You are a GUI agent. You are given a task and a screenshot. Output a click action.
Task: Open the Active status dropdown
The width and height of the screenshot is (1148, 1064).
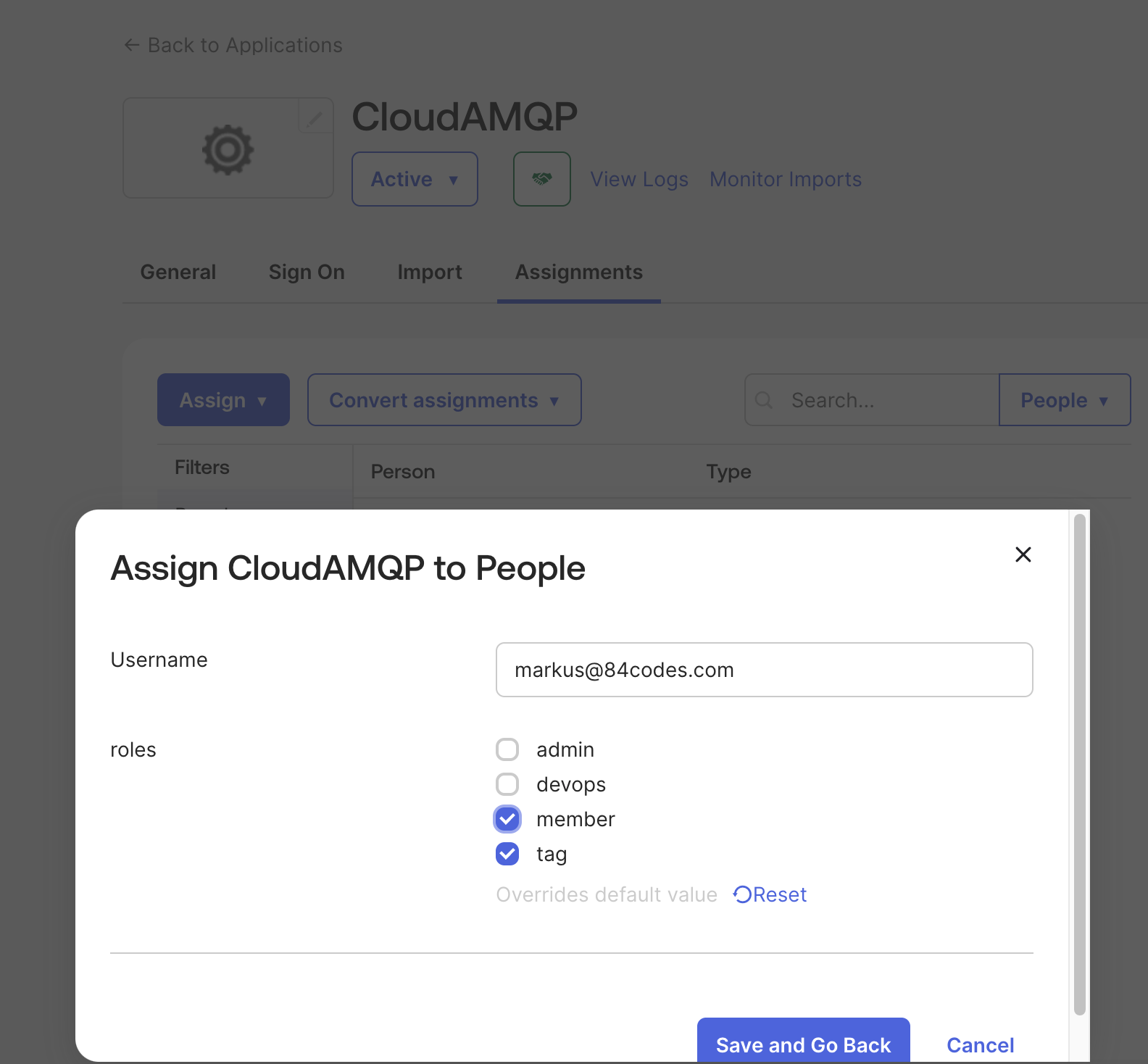tap(415, 179)
